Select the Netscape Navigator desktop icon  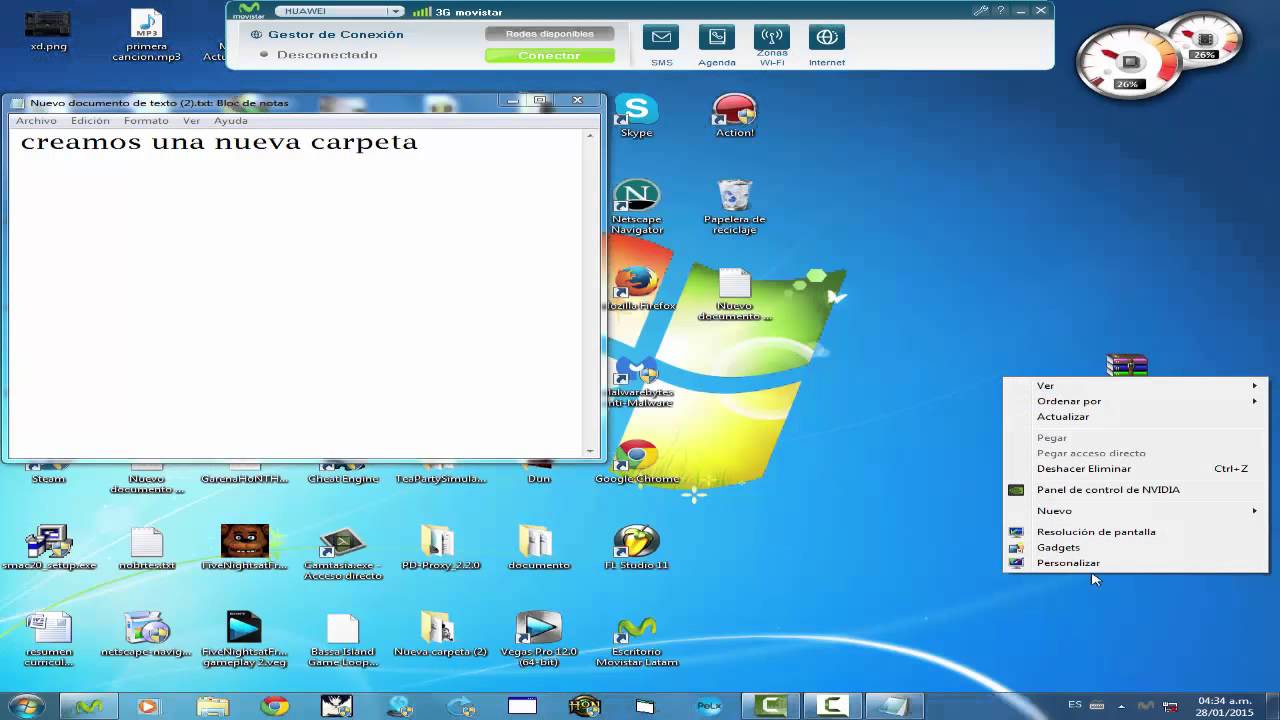[636, 208]
